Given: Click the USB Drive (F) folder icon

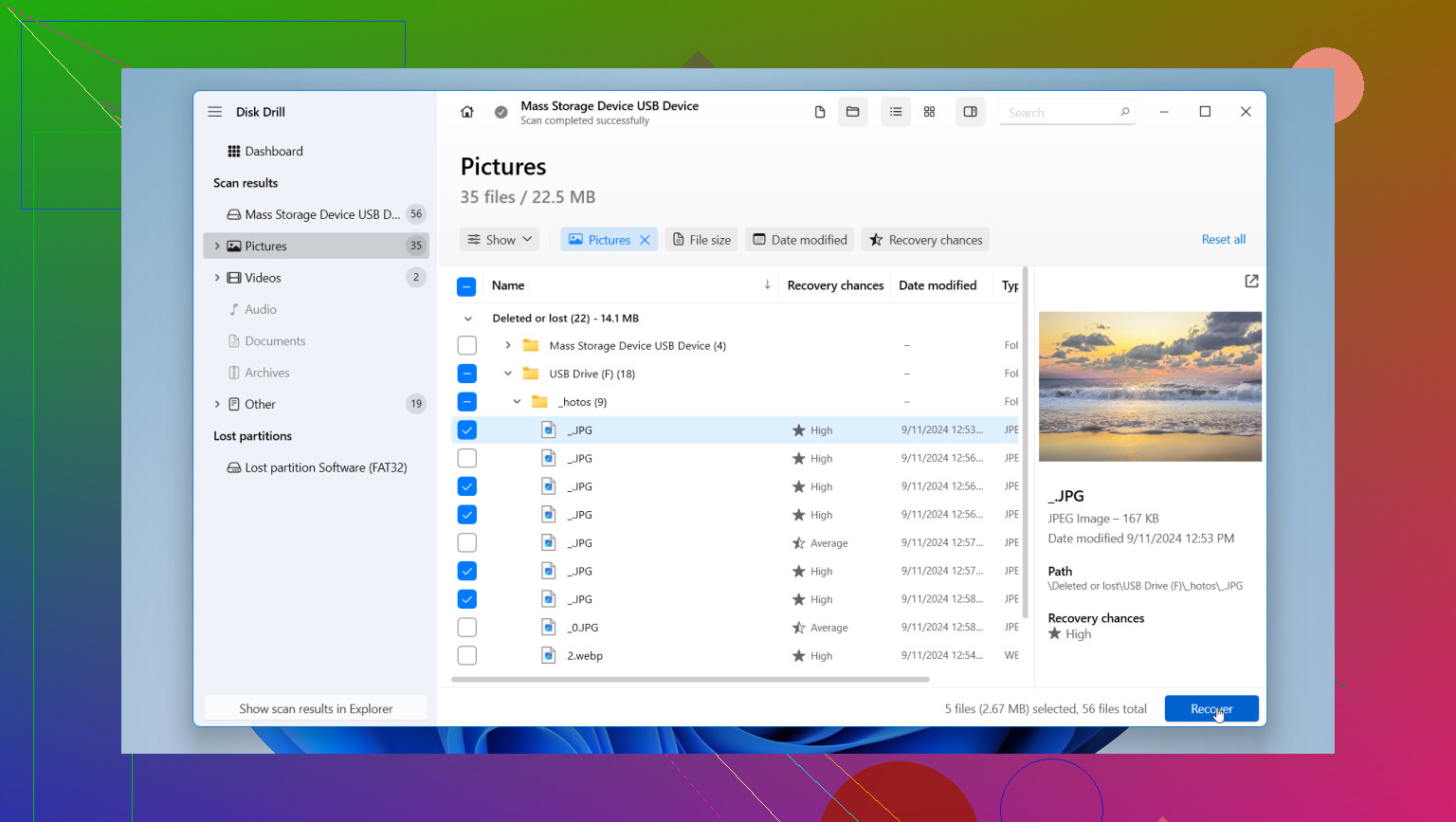Looking at the screenshot, I should pos(531,374).
